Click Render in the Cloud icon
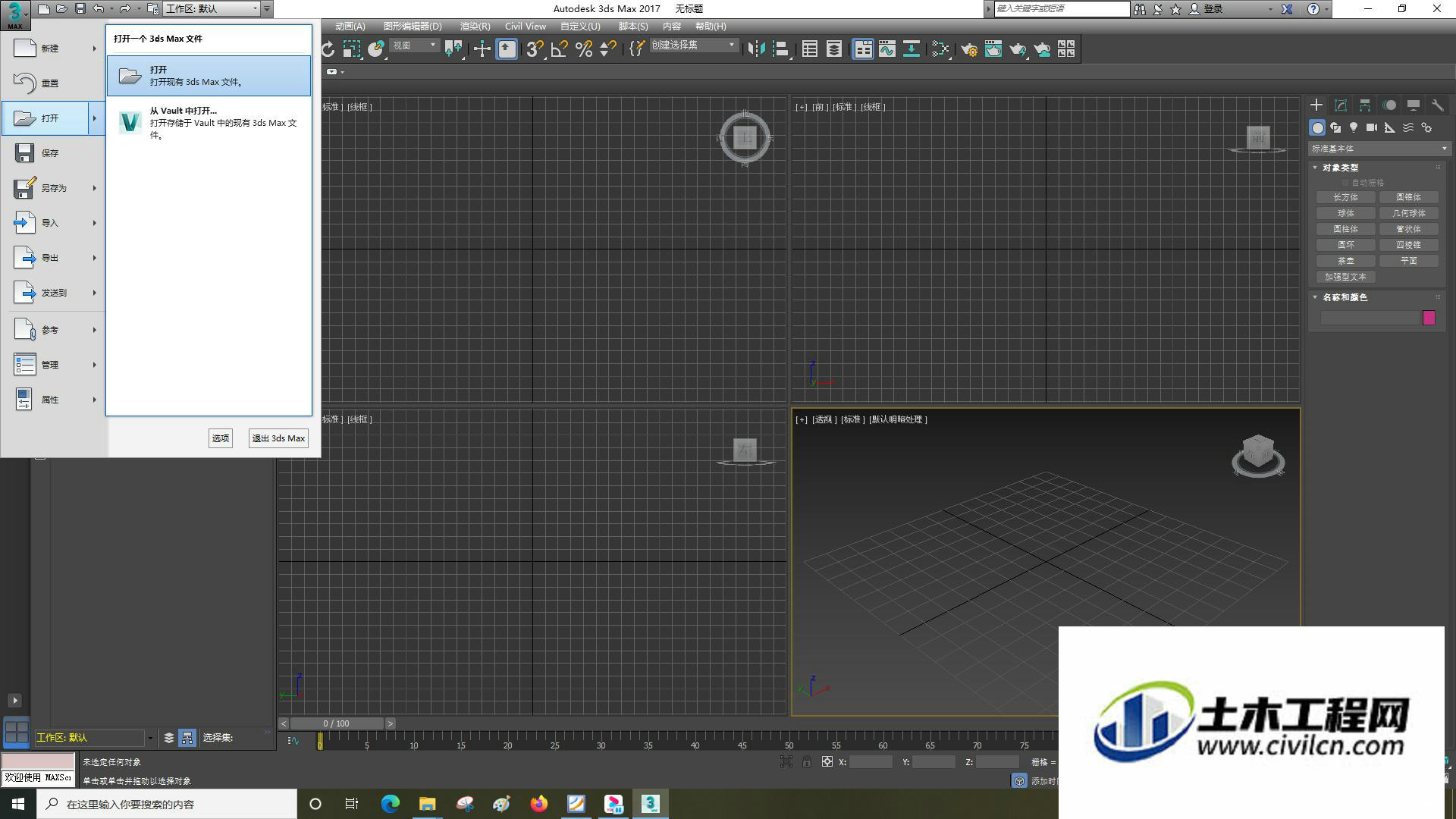Image resolution: width=1456 pixels, height=819 pixels. [x=1043, y=49]
